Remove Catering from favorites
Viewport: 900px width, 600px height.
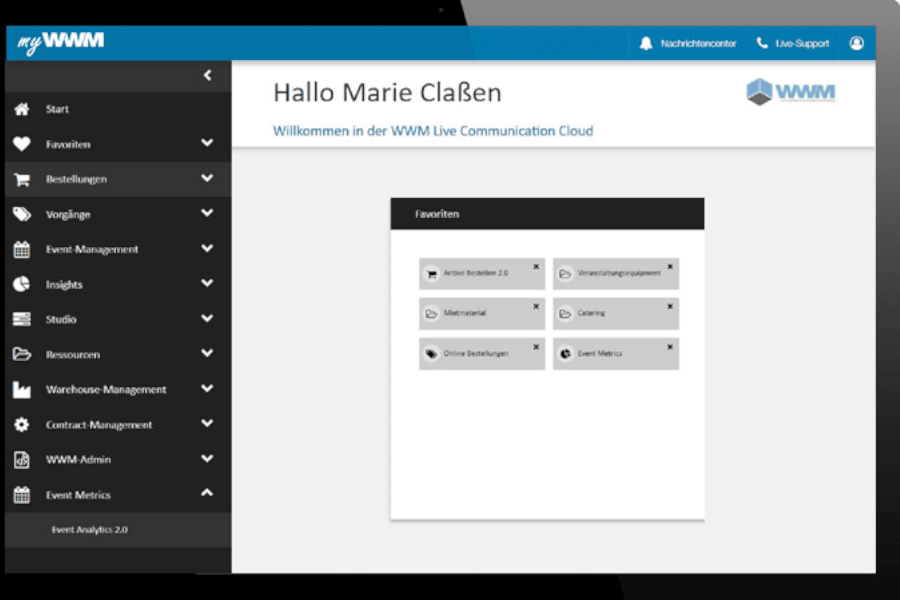pos(670,307)
